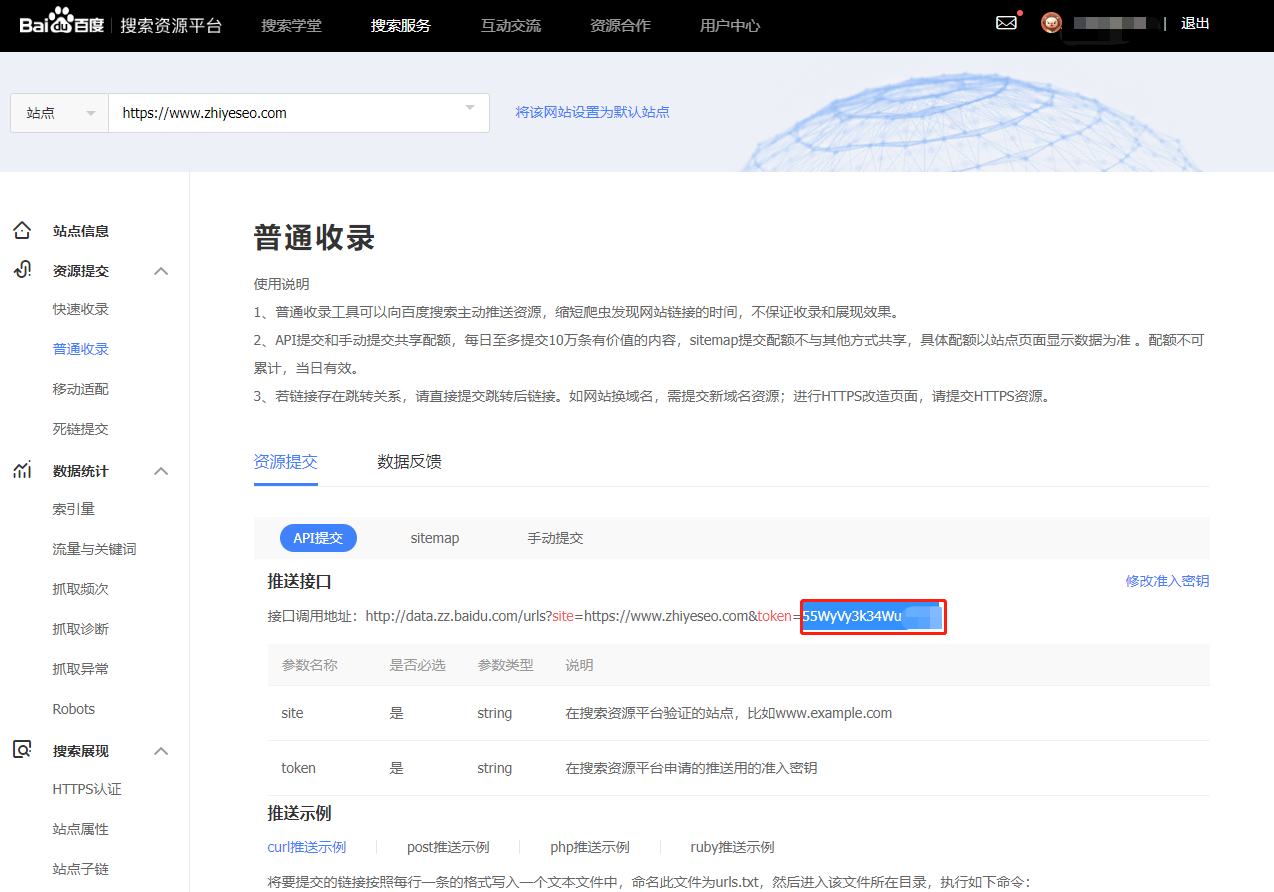This screenshot has height=892, width=1274.
Task: Open 抓取异常 in the sidebar
Action: click(x=80, y=669)
